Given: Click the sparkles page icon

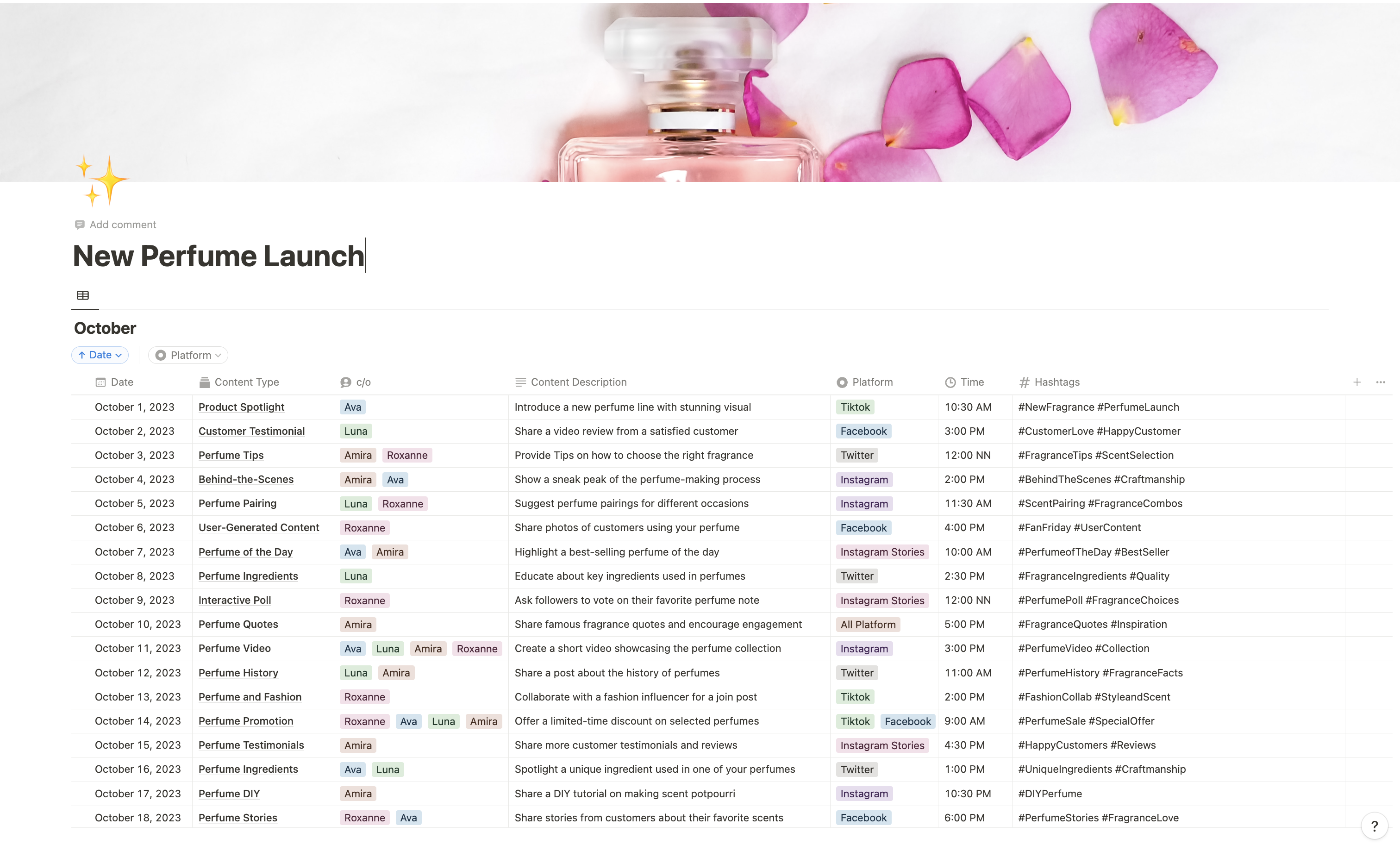Looking at the screenshot, I should 102,180.
